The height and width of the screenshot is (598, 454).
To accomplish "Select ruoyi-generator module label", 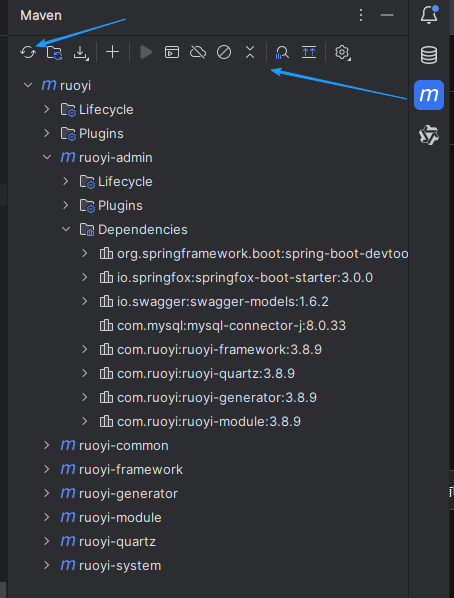I will tap(128, 494).
